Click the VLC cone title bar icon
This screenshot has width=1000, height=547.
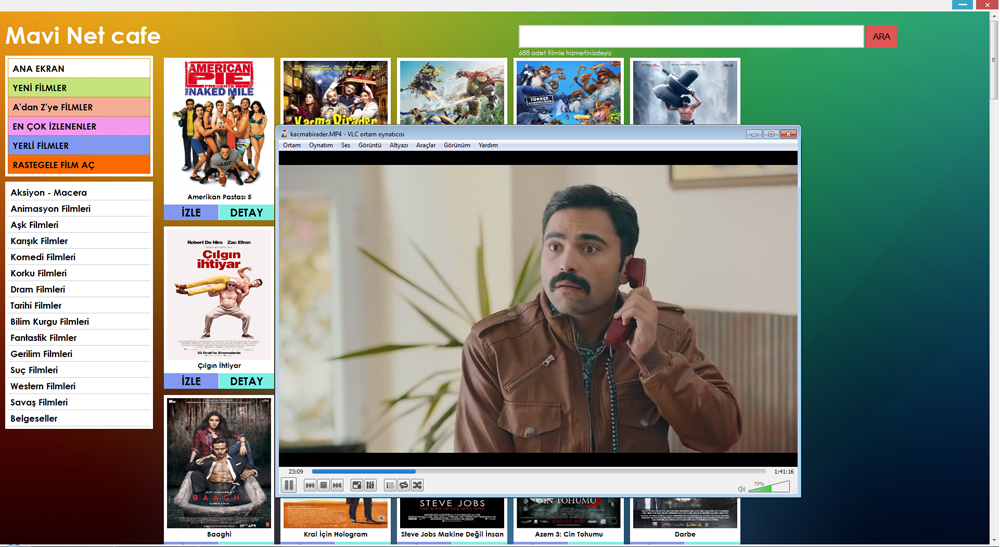(x=284, y=134)
